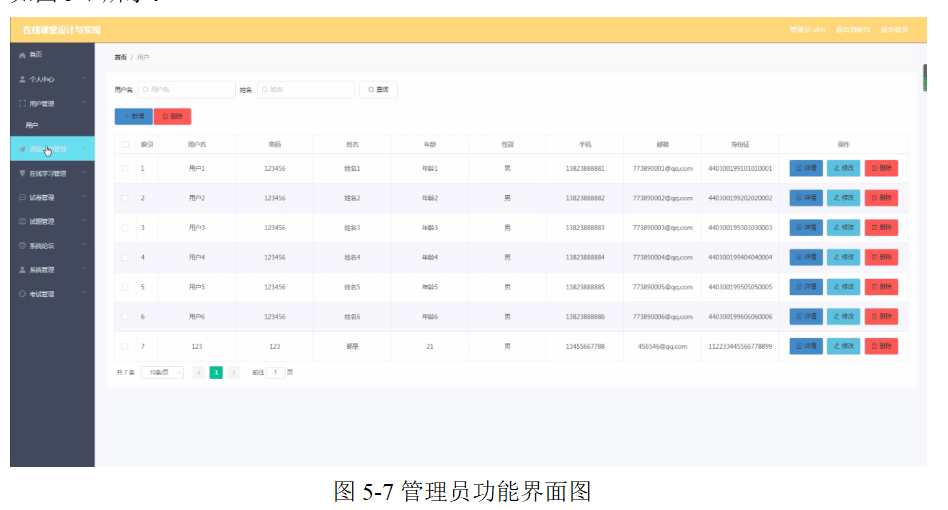Screen dimensions: 948x510
Task: Select the checkbox for row 用户6
Action: click(x=125, y=317)
